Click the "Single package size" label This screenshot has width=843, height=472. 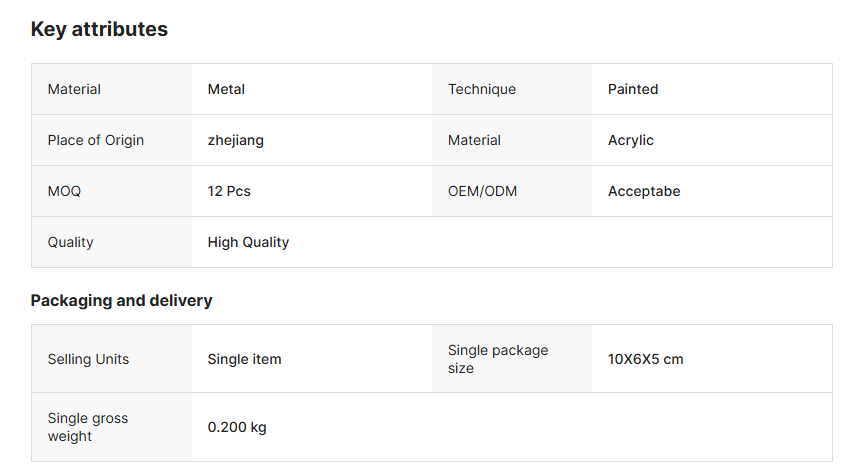coord(498,359)
